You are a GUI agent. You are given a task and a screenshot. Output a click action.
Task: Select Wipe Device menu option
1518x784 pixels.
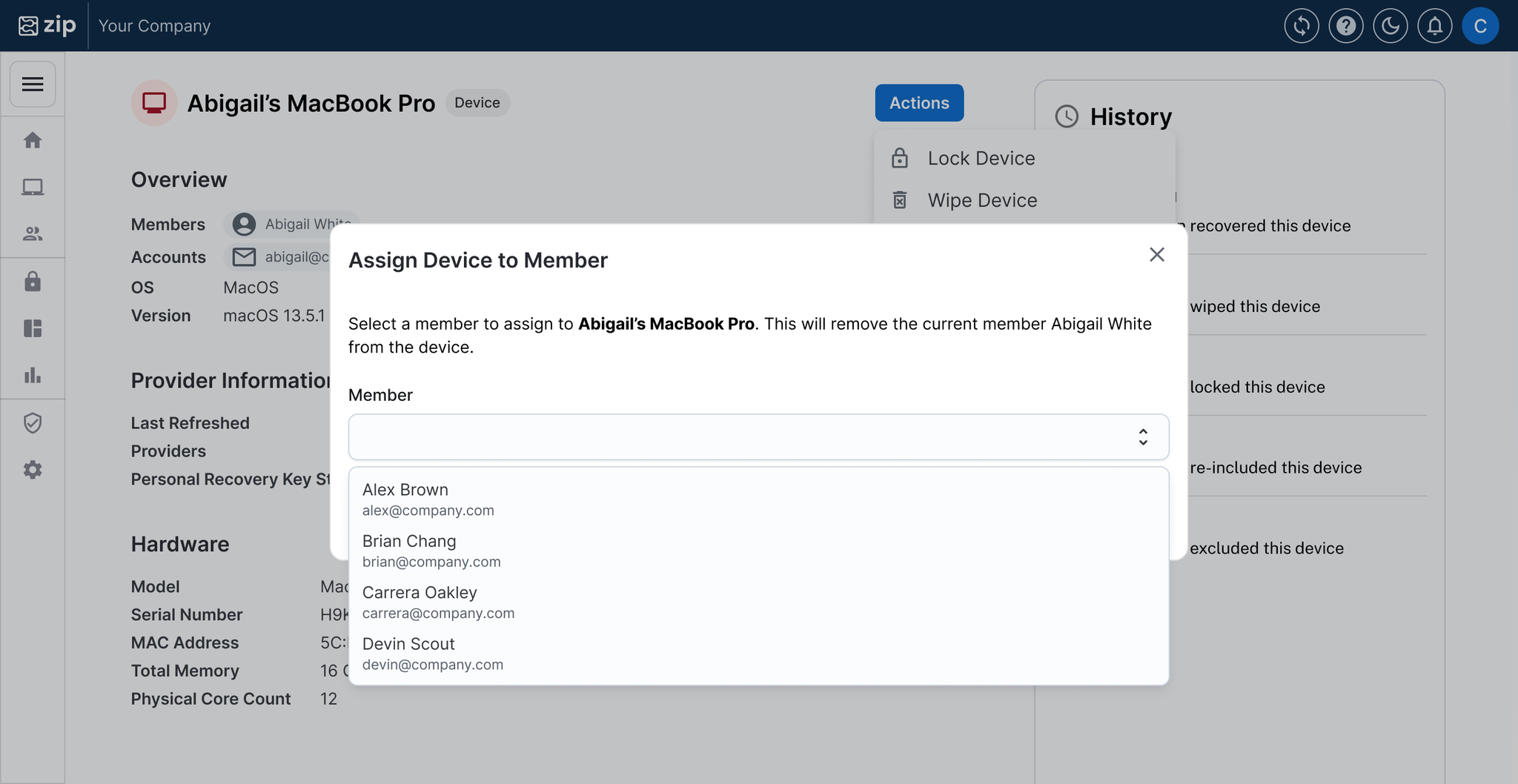(x=982, y=201)
